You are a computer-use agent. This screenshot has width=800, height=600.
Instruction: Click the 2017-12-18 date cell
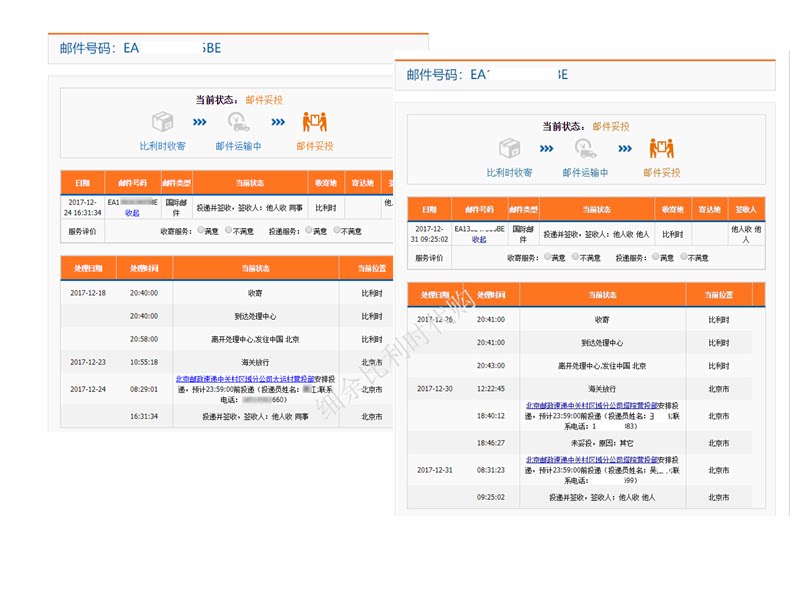[x=88, y=293]
